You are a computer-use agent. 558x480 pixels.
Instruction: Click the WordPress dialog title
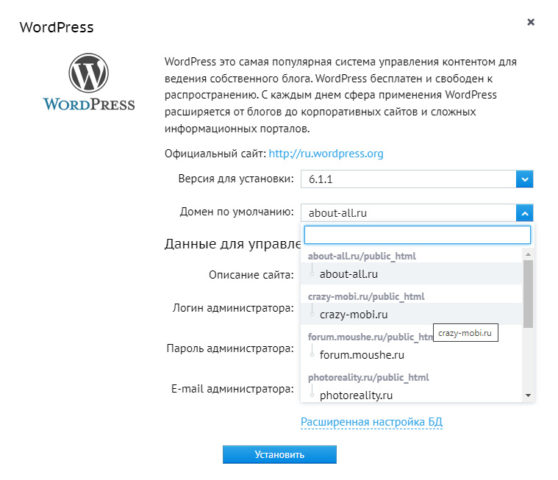pyautogui.click(x=57, y=27)
